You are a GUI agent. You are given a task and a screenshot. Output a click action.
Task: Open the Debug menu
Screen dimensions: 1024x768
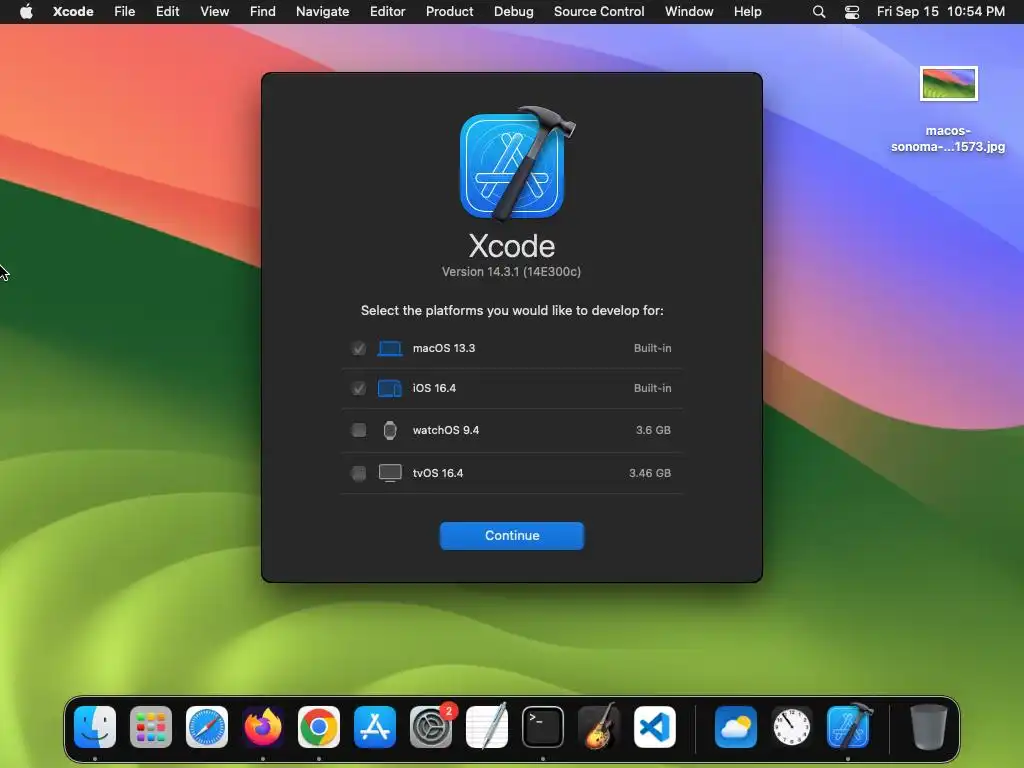click(514, 12)
